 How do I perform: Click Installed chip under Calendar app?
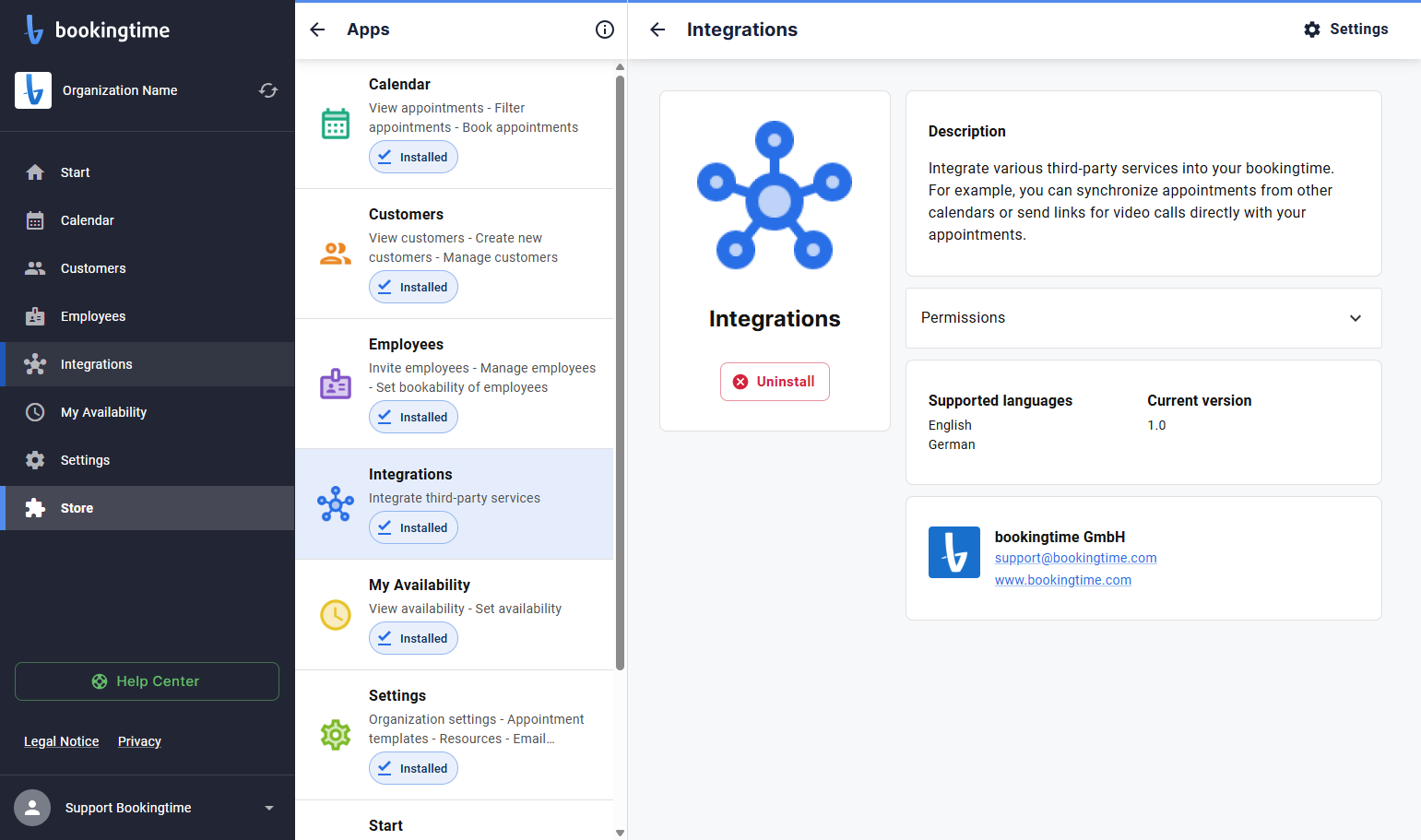[413, 157]
